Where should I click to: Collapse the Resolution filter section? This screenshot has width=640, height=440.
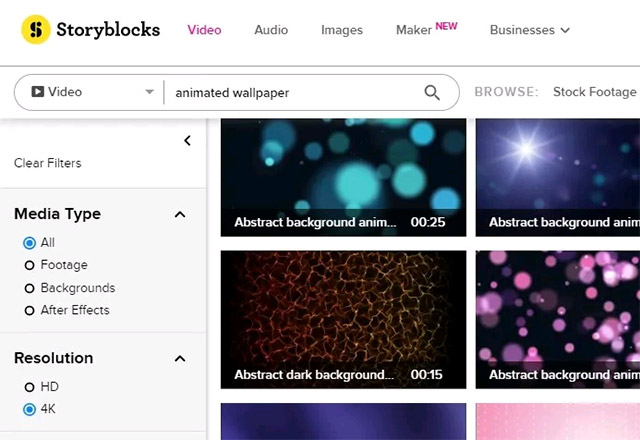coord(180,358)
